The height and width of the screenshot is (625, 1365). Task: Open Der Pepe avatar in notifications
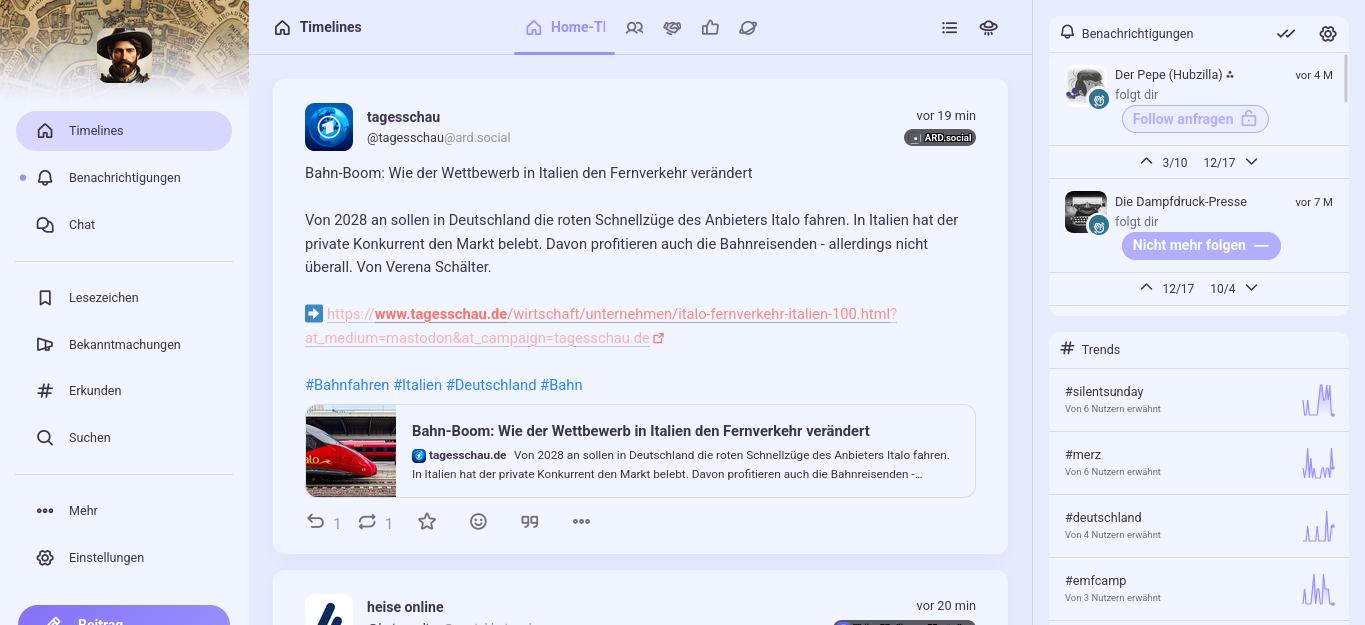point(1086,86)
